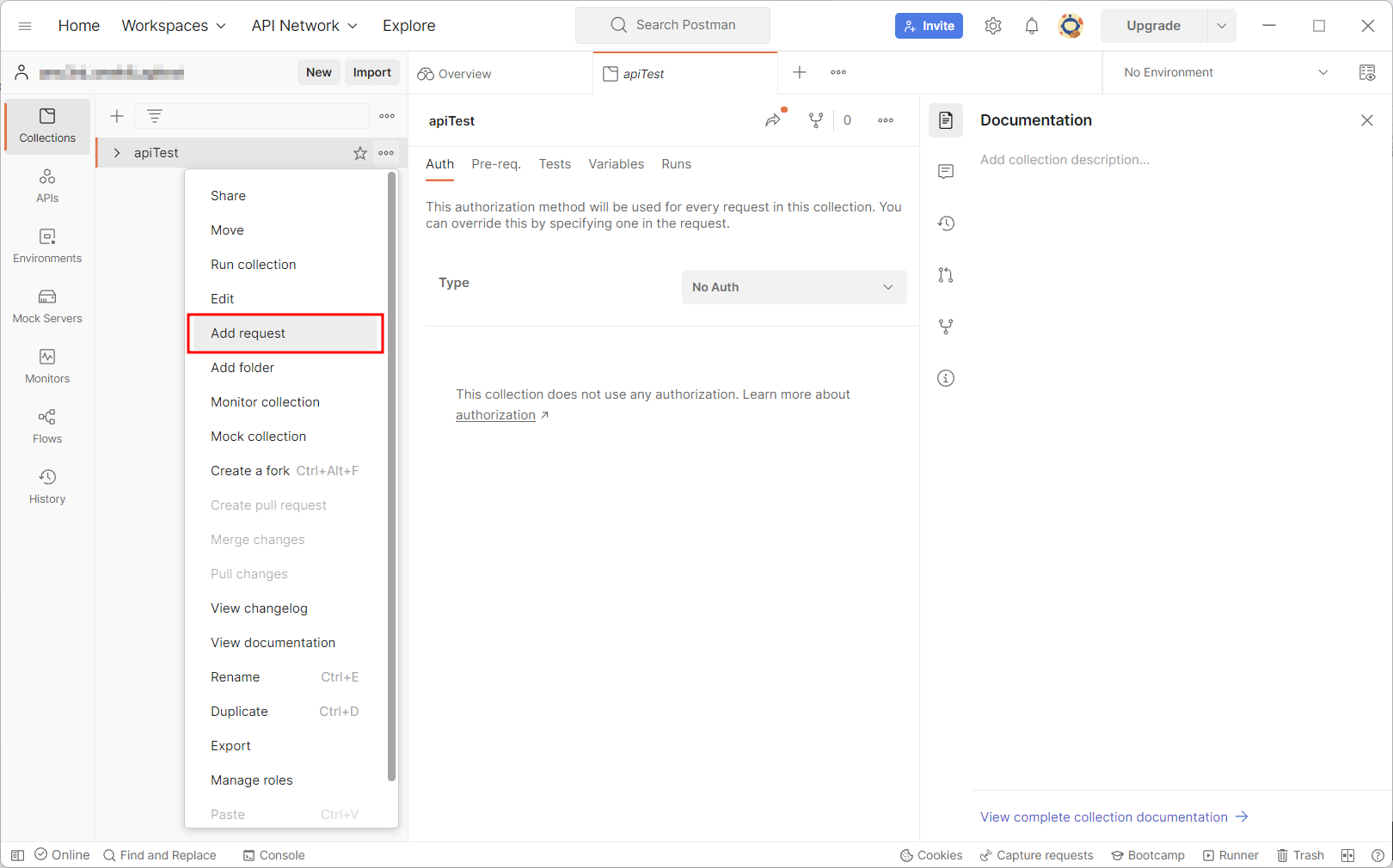Image resolution: width=1393 pixels, height=868 pixels.
Task: Open the settings gear icon
Action: pyautogui.click(x=993, y=26)
